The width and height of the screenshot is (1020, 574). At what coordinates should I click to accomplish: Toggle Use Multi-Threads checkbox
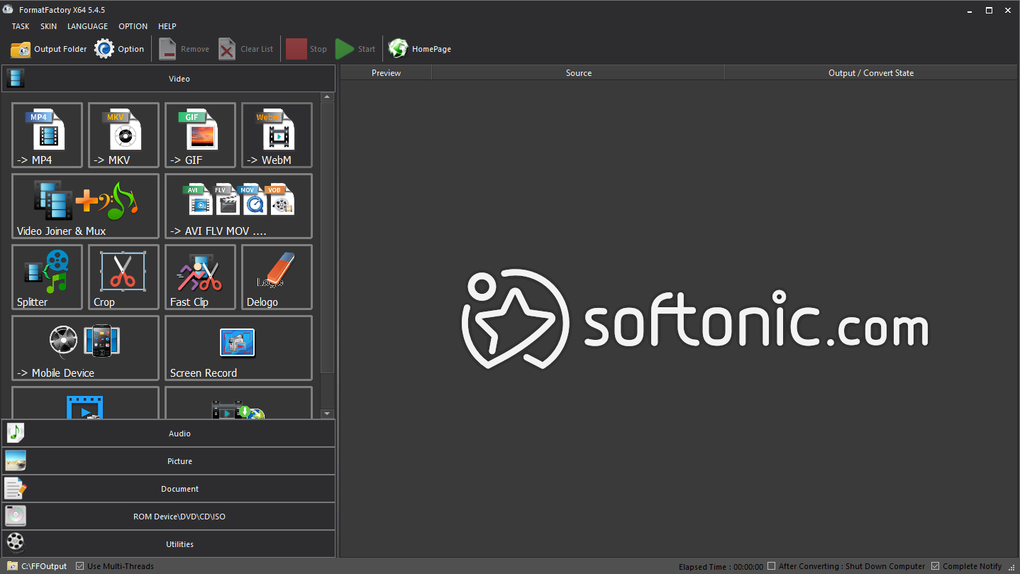[80, 566]
